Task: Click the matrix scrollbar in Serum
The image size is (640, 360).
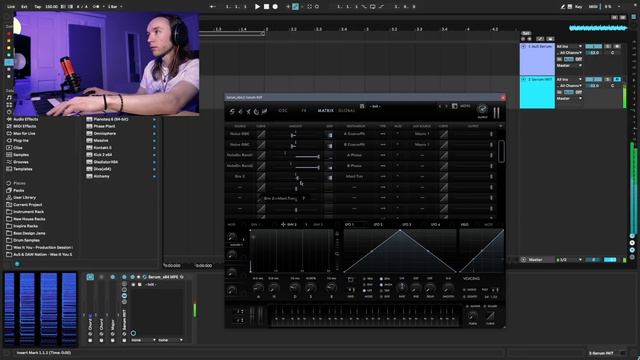Action: click(501, 151)
